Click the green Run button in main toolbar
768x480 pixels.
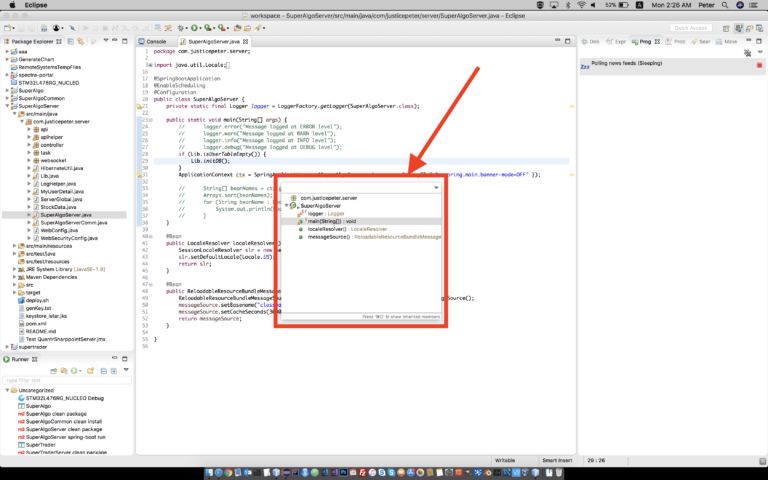(194, 28)
